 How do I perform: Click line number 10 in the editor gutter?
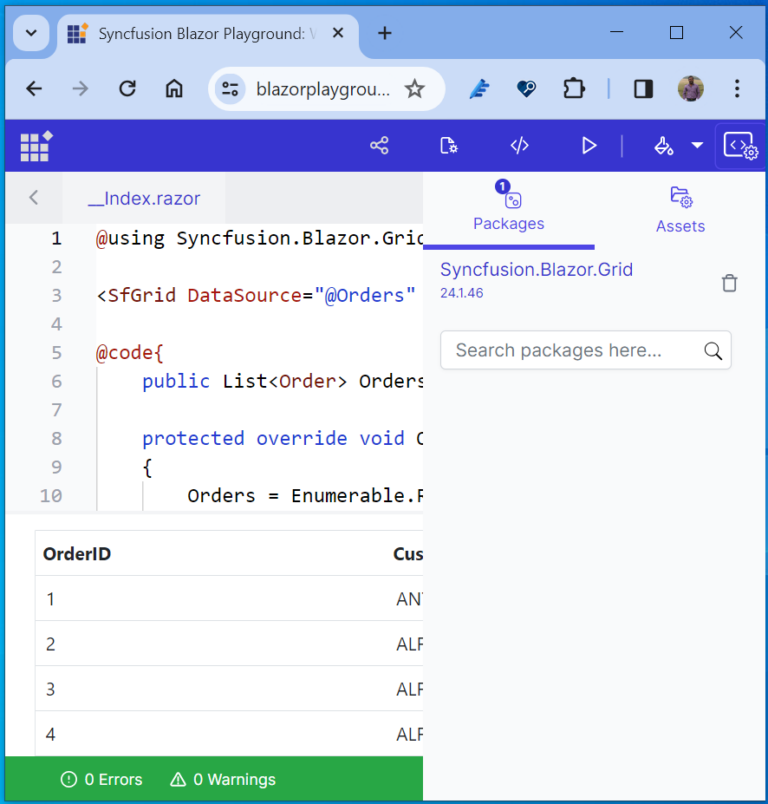pos(51,496)
